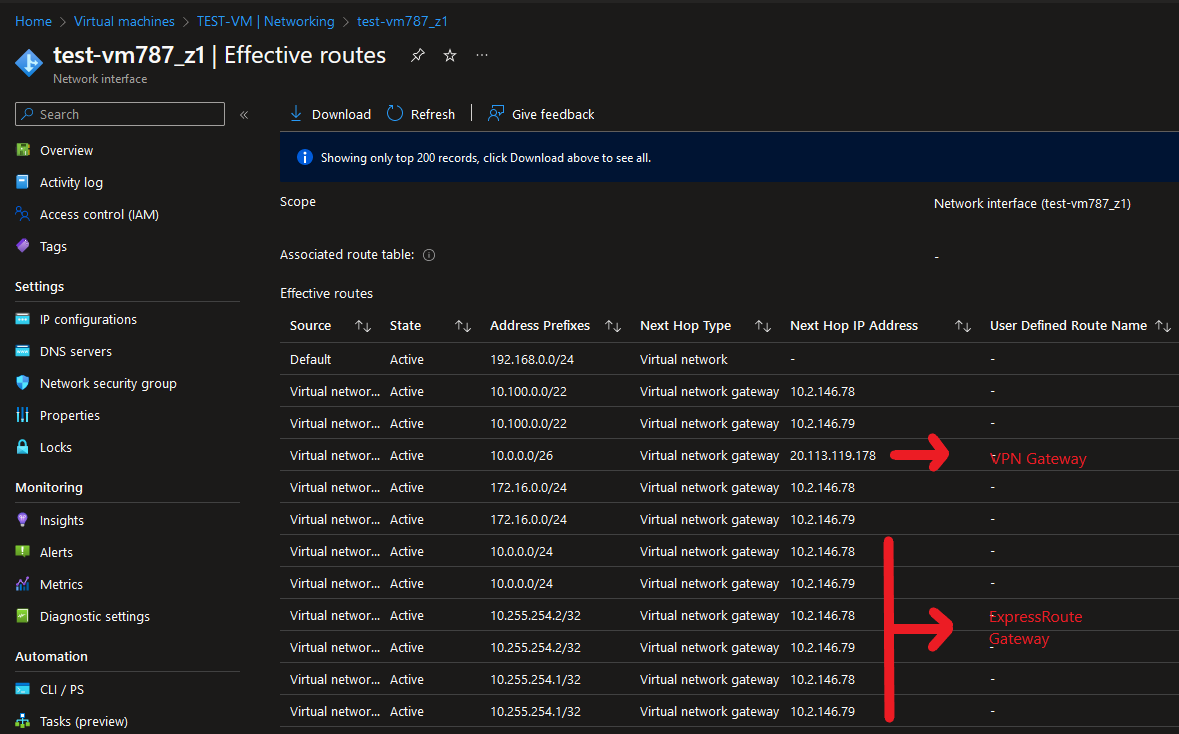Open the more options ellipsis menu
This screenshot has width=1179, height=734.
pos(482,56)
